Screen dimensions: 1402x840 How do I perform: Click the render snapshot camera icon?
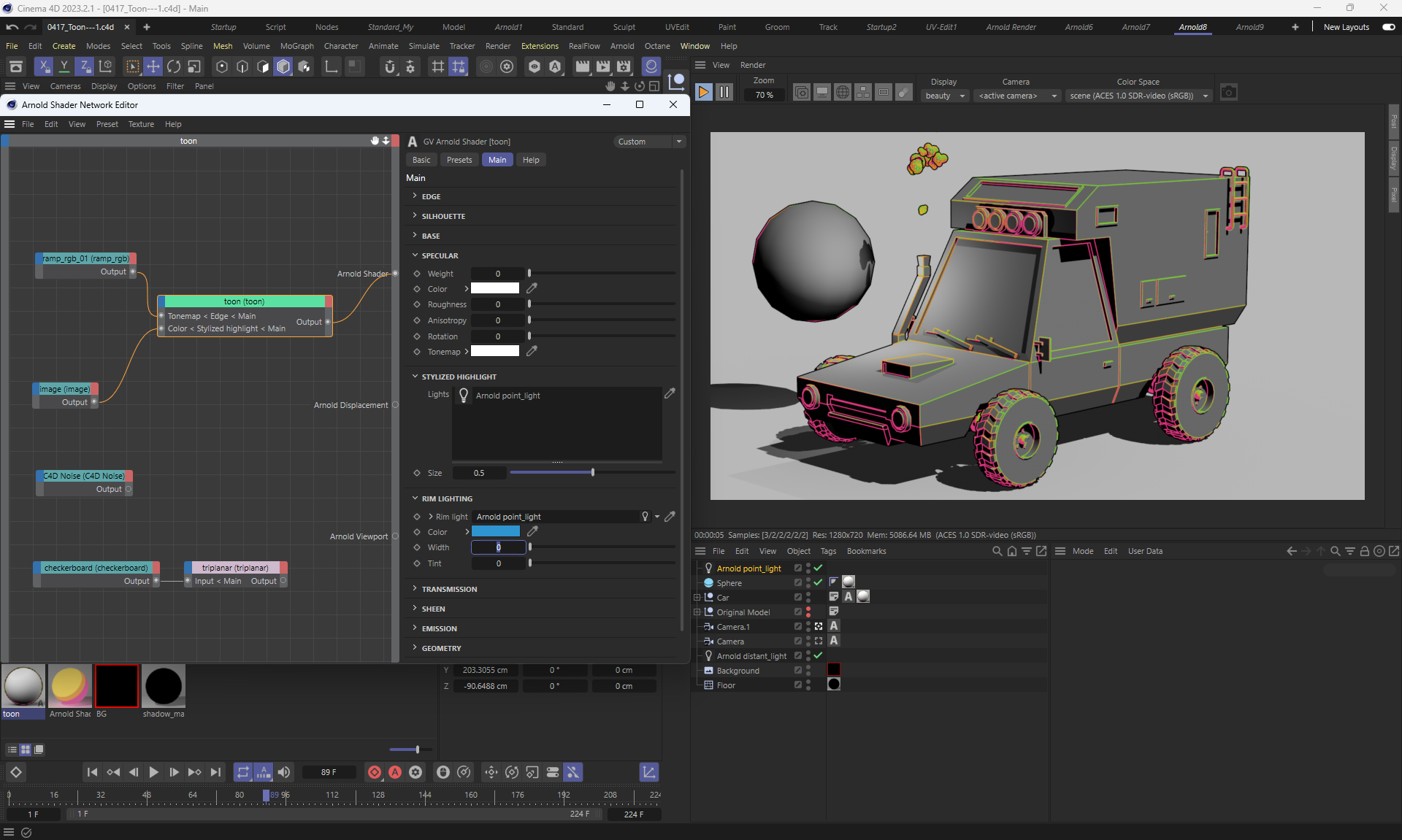[x=1229, y=93]
